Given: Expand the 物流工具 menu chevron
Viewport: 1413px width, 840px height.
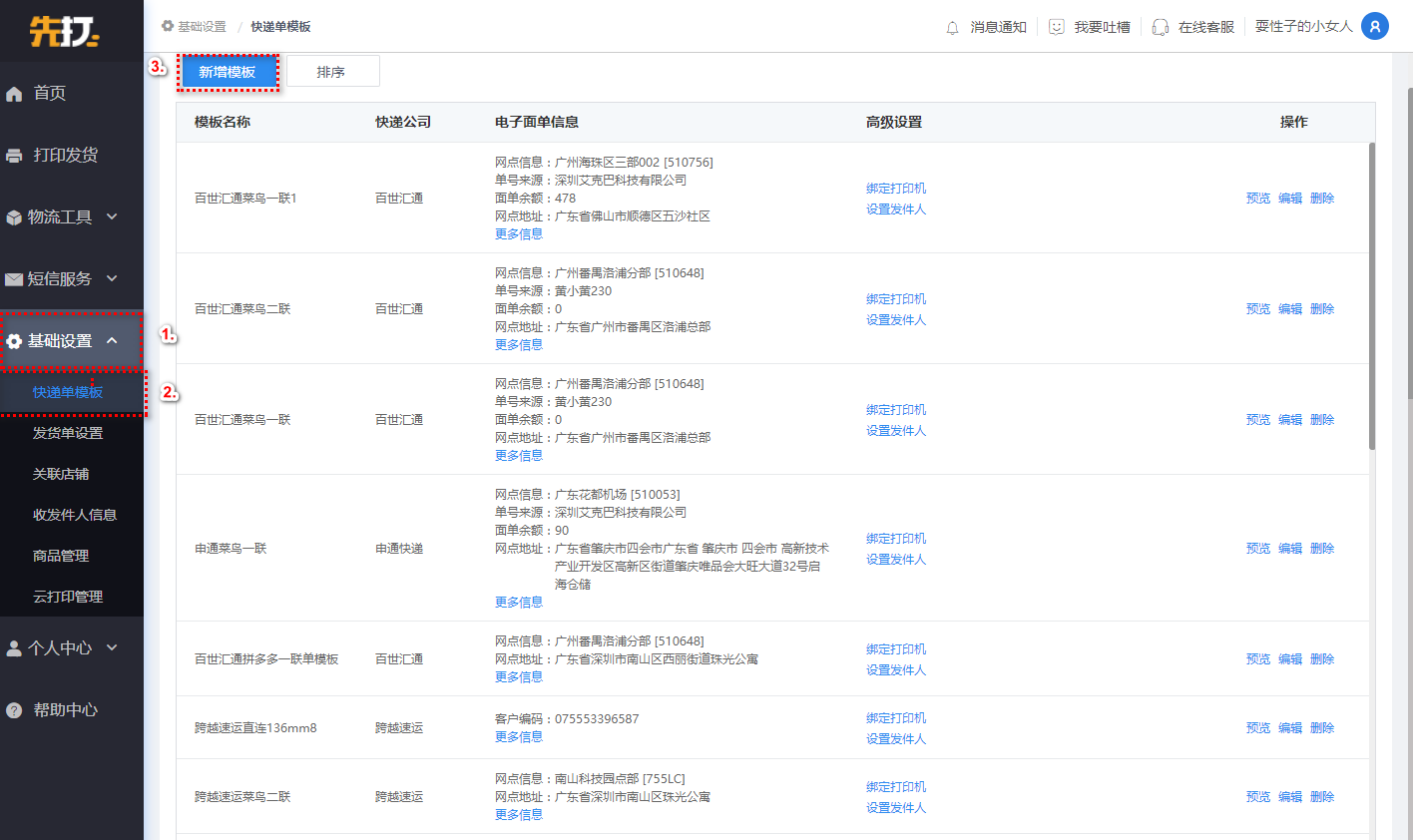Looking at the screenshot, I should [x=112, y=216].
